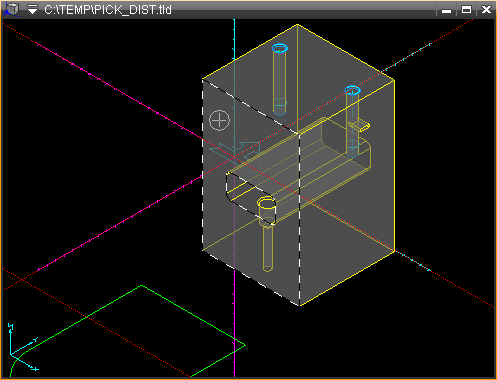Click the gray arrow symbol on the left face

(x=235, y=151)
